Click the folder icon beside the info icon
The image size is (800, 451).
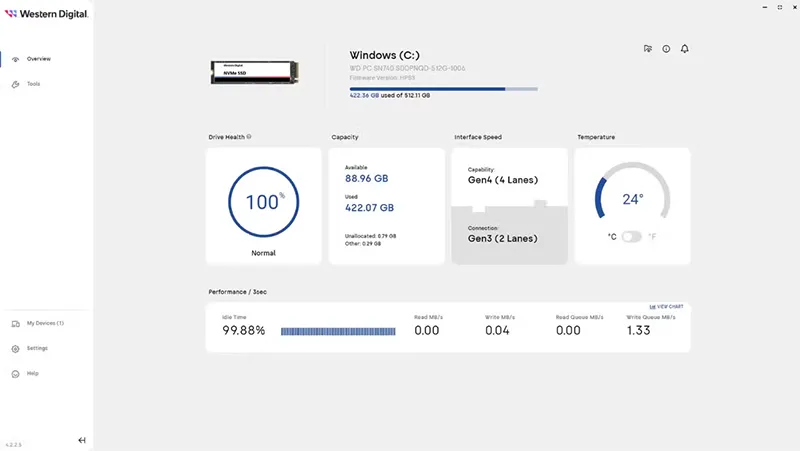(x=648, y=48)
